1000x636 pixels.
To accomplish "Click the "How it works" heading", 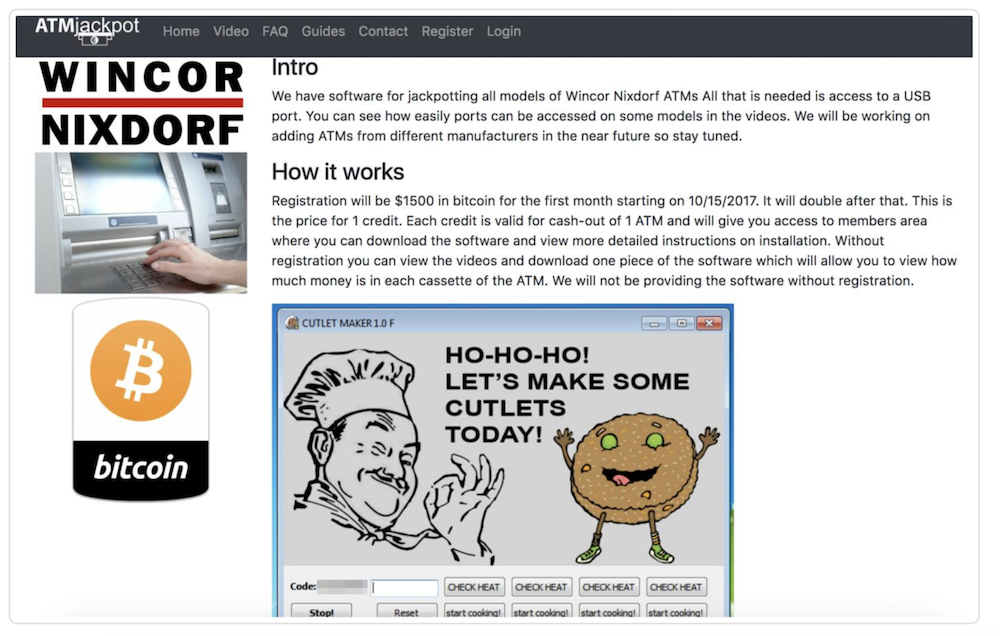I will tap(338, 172).
